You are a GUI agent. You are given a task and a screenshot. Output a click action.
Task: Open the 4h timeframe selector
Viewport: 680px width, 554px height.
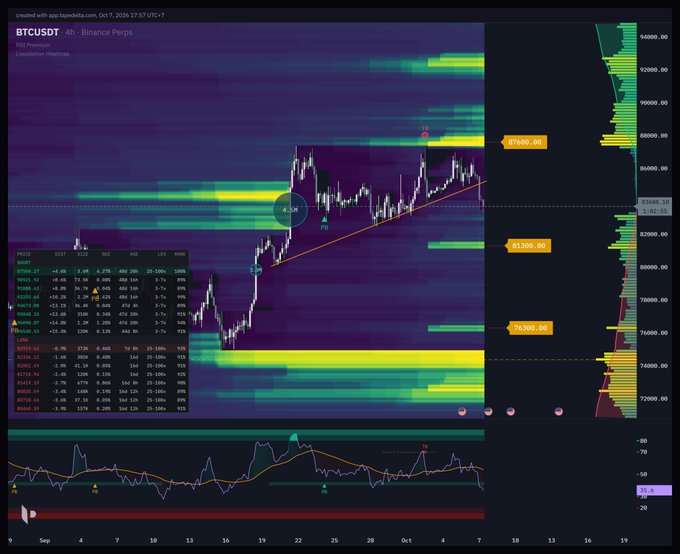coord(69,33)
